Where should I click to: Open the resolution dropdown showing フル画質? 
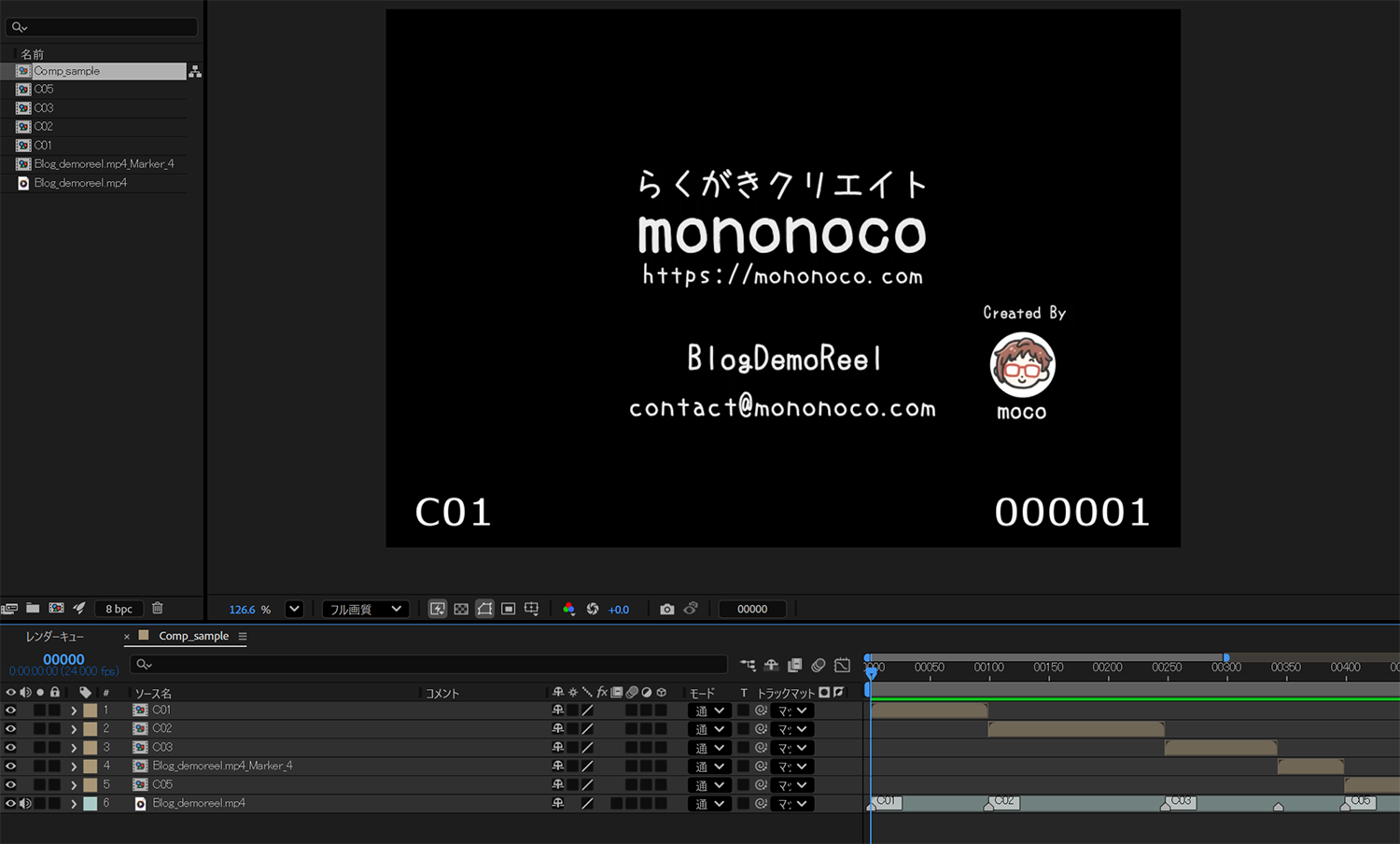tap(365, 609)
